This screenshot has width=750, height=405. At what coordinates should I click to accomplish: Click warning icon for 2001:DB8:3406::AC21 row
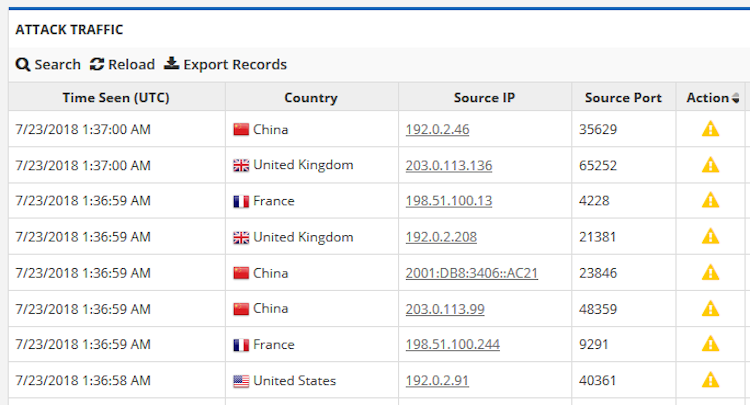[x=710, y=273]
